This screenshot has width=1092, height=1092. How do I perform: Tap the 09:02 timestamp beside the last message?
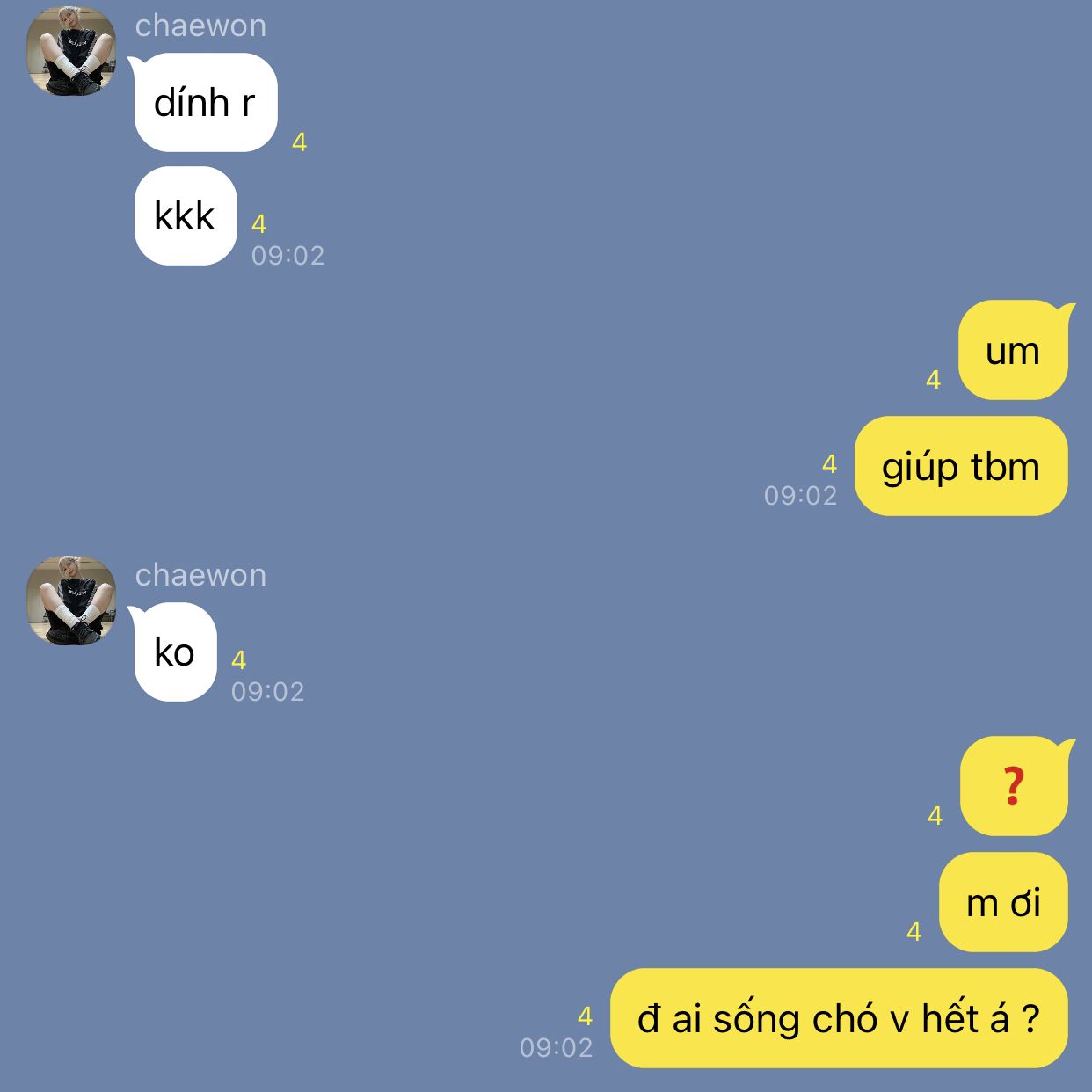tap(556, 1048)
